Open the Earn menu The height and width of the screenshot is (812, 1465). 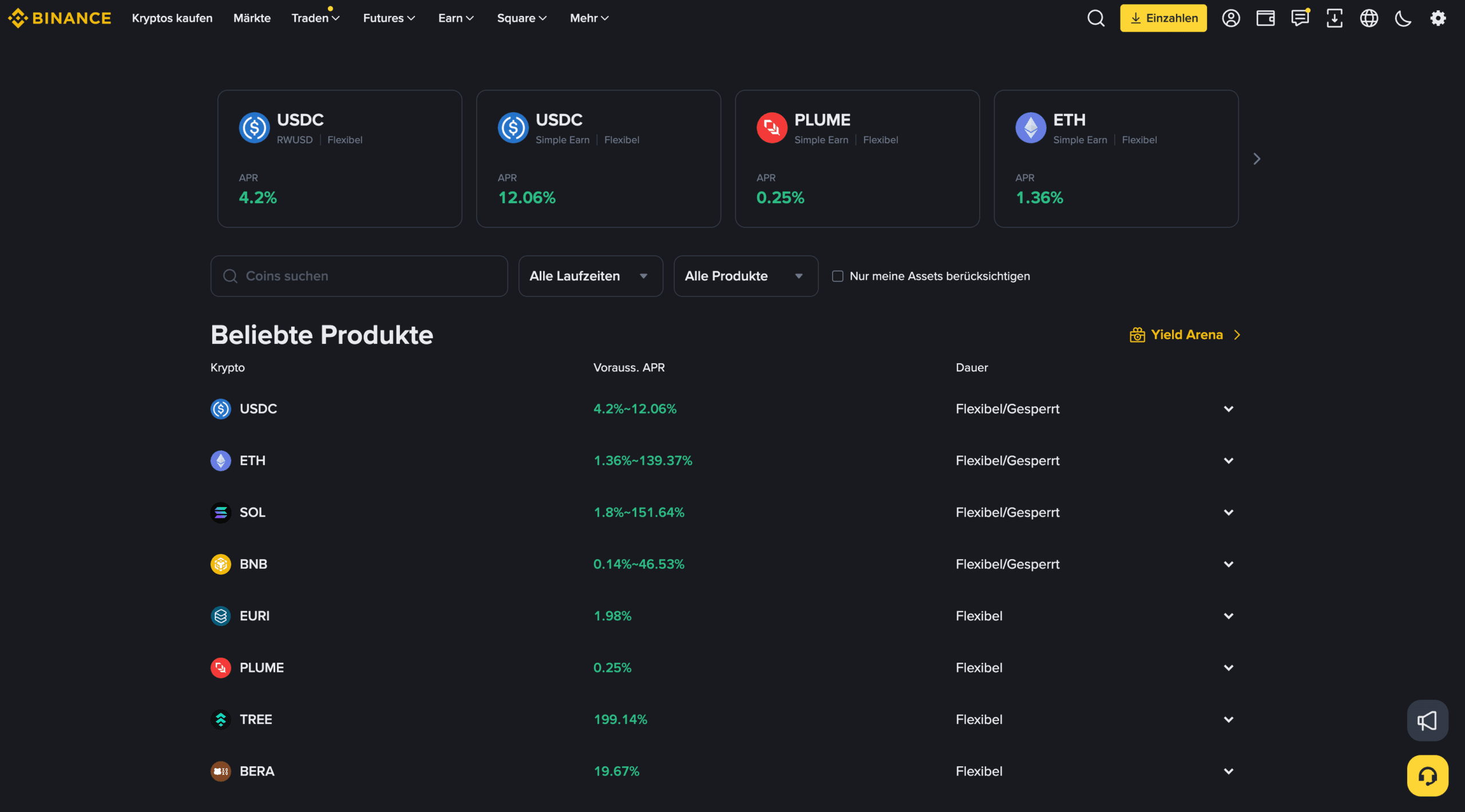pos(456,18)
